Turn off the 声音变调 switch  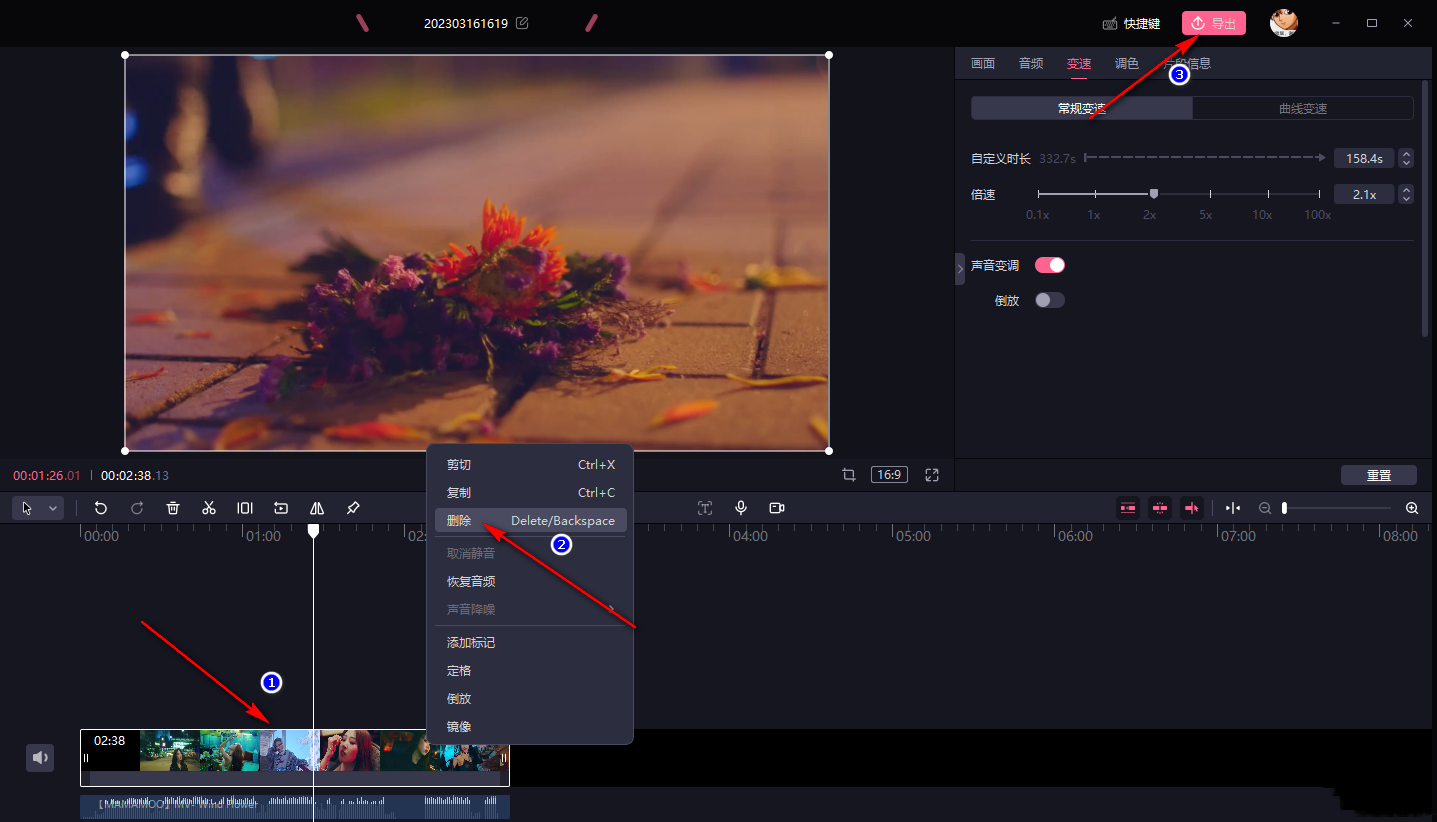1049,265
